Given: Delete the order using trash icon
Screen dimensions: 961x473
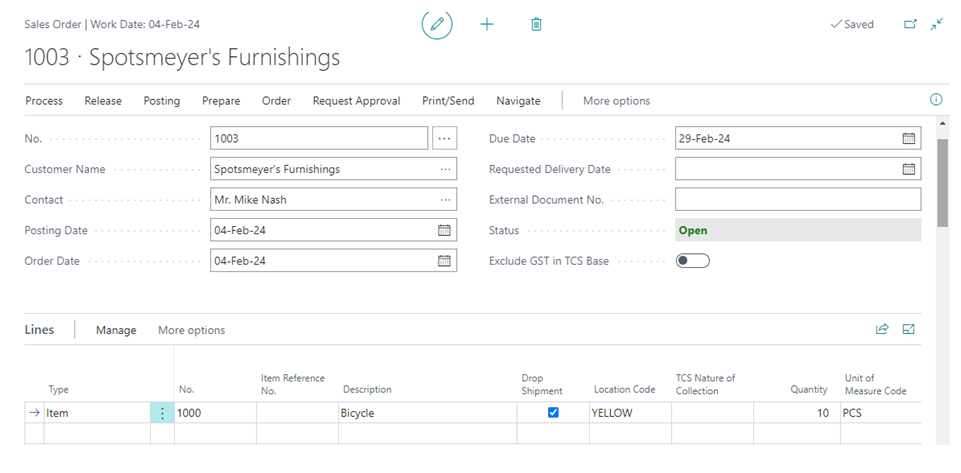Looking at the screenshot, I should click(536, 25).
